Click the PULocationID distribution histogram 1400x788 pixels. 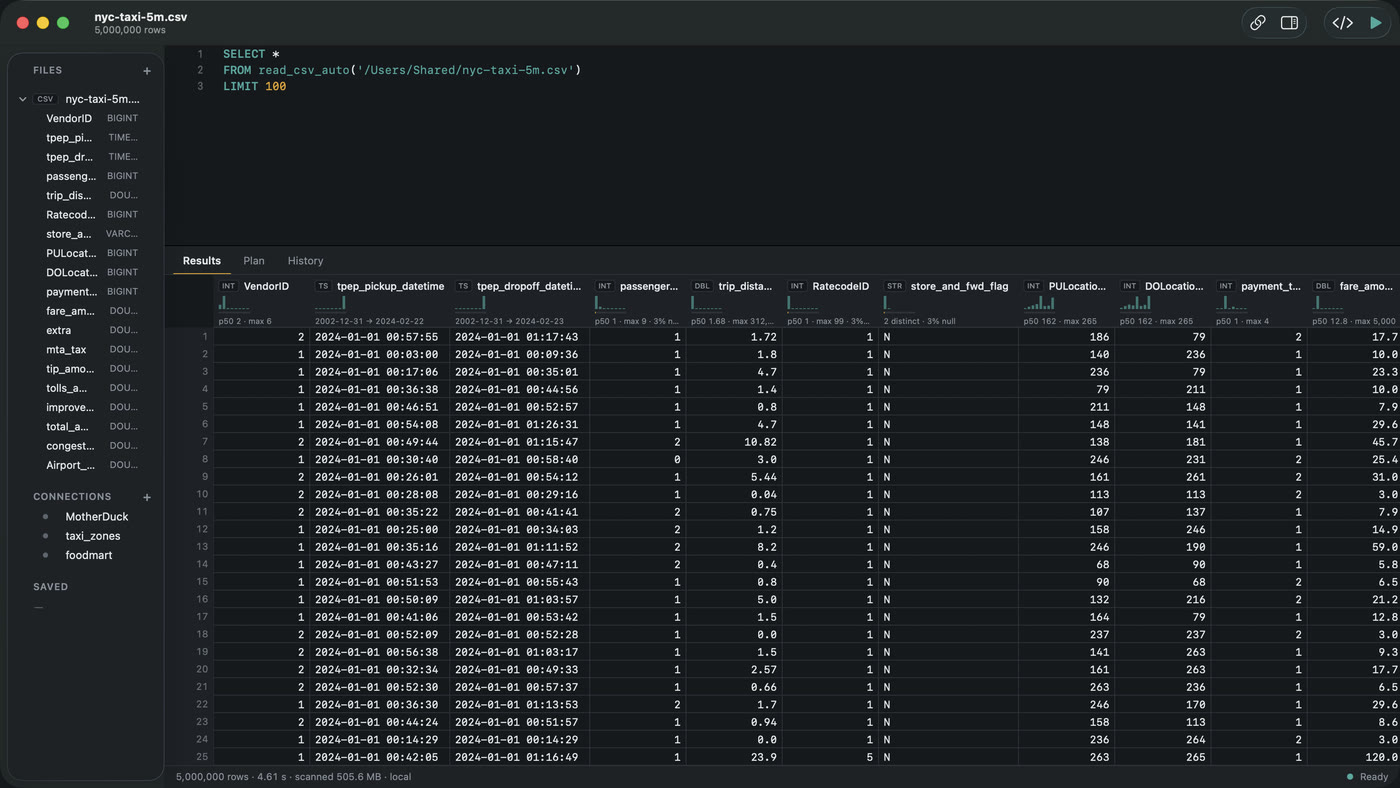1040,303
